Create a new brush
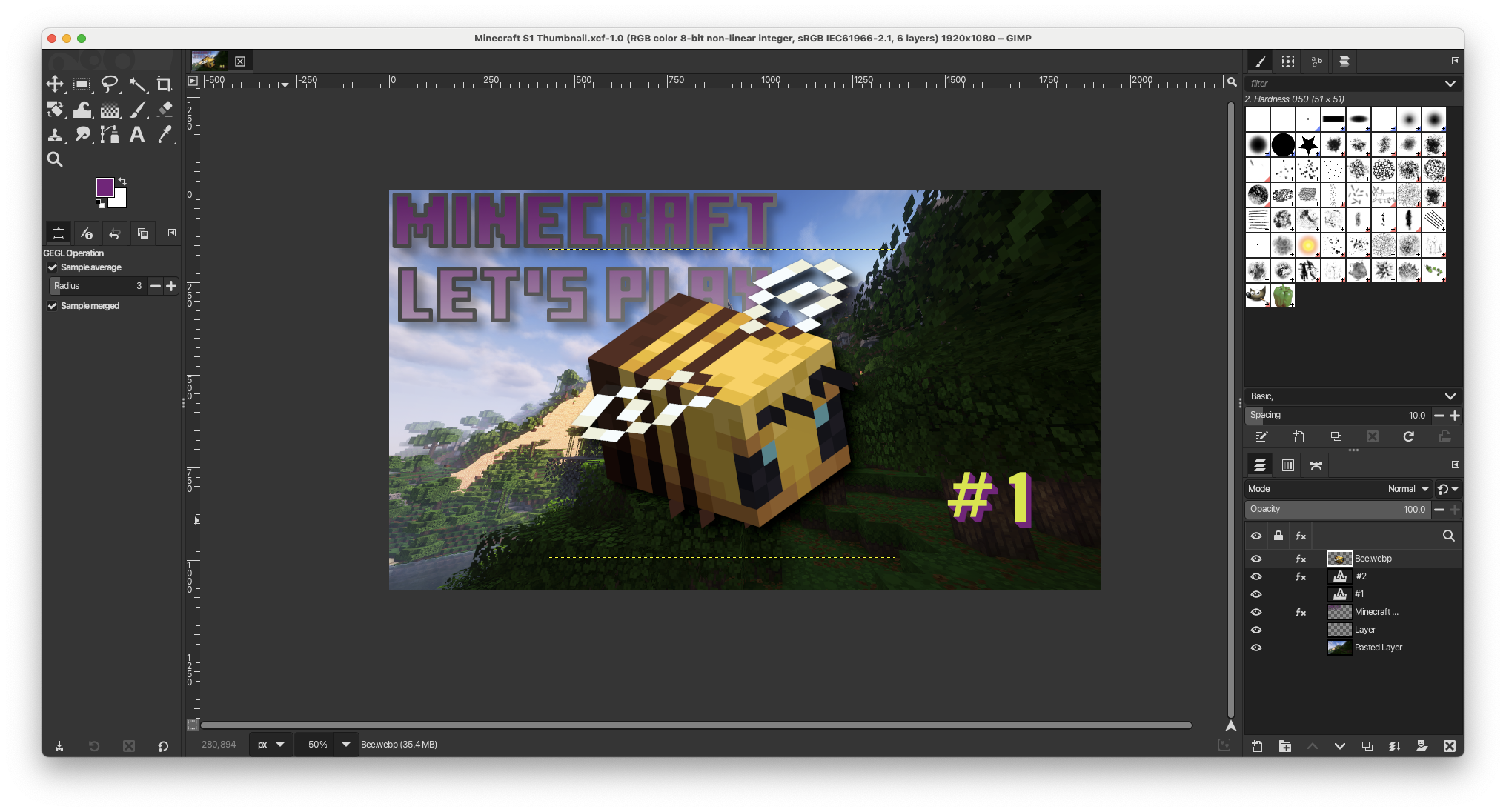 click(x=1298, y=437)
